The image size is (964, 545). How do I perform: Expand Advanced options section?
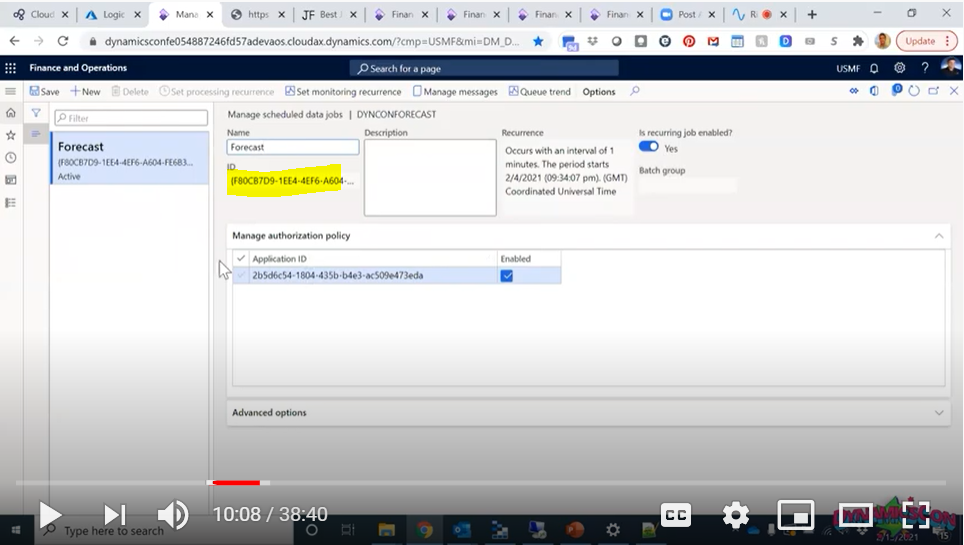pyautogui.click(x=939, y=413)
